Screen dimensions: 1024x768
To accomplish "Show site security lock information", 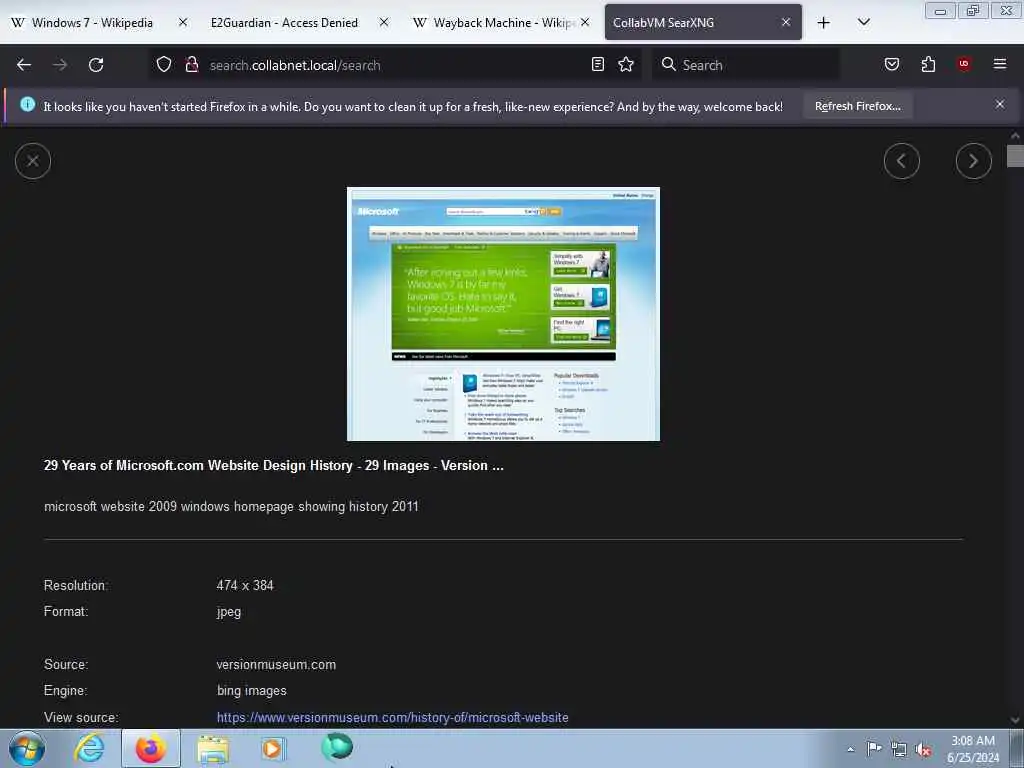I will (191, 64).
